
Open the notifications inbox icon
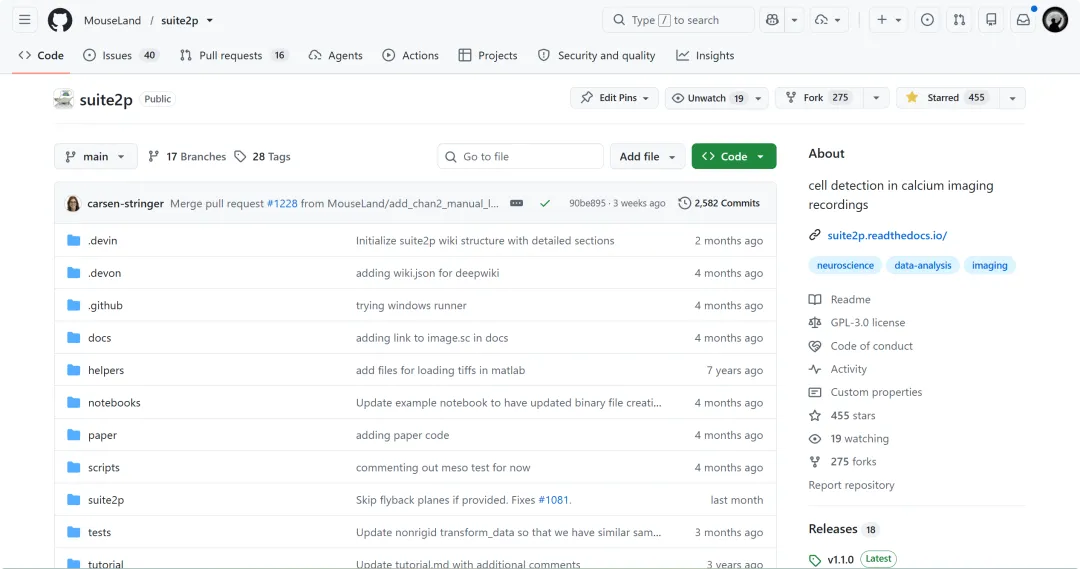pyautogui.click(x=1023, y=20)
